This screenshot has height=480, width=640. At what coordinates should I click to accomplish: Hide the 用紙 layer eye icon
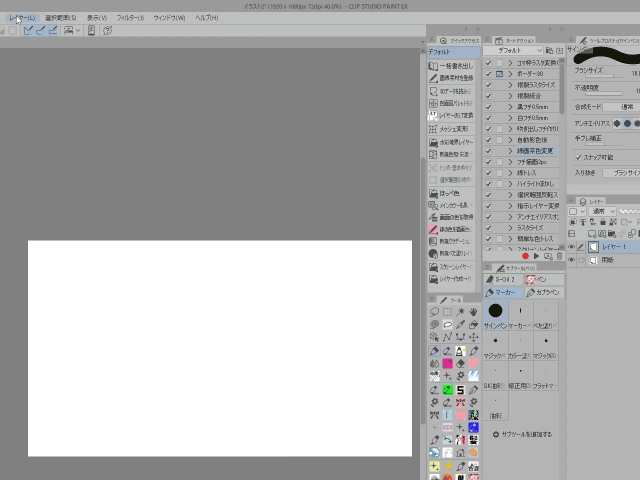(x=571, y=260)
